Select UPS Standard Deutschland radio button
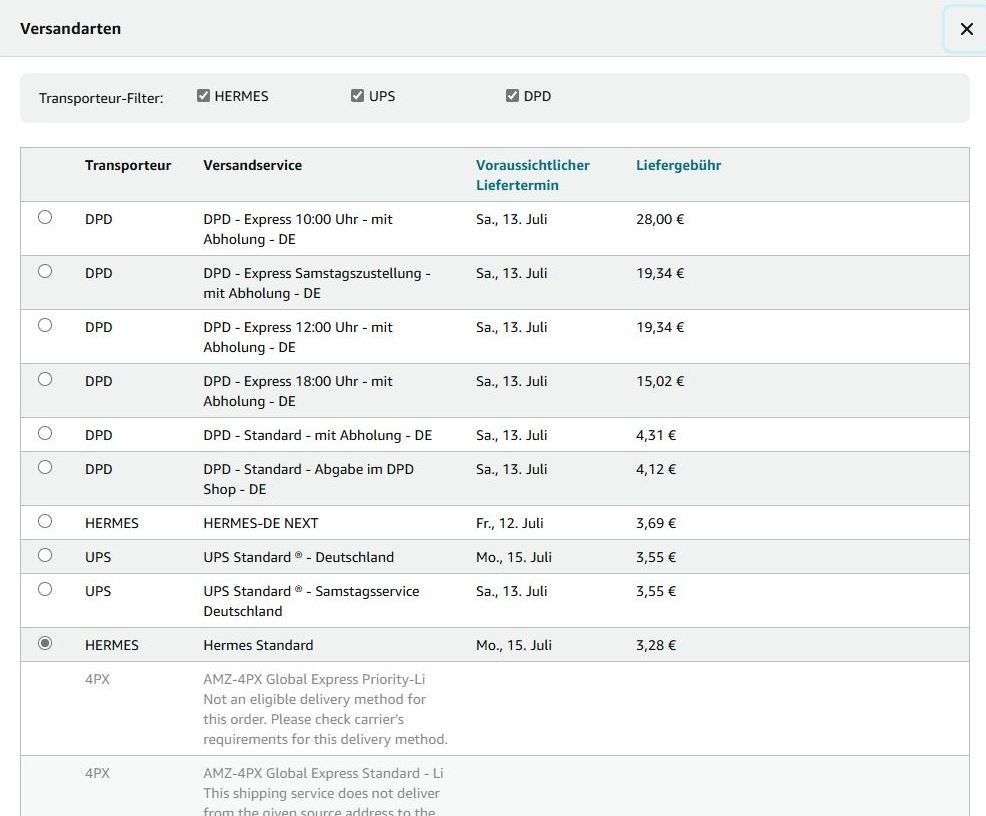986x816 pixels. coord(45,555)
